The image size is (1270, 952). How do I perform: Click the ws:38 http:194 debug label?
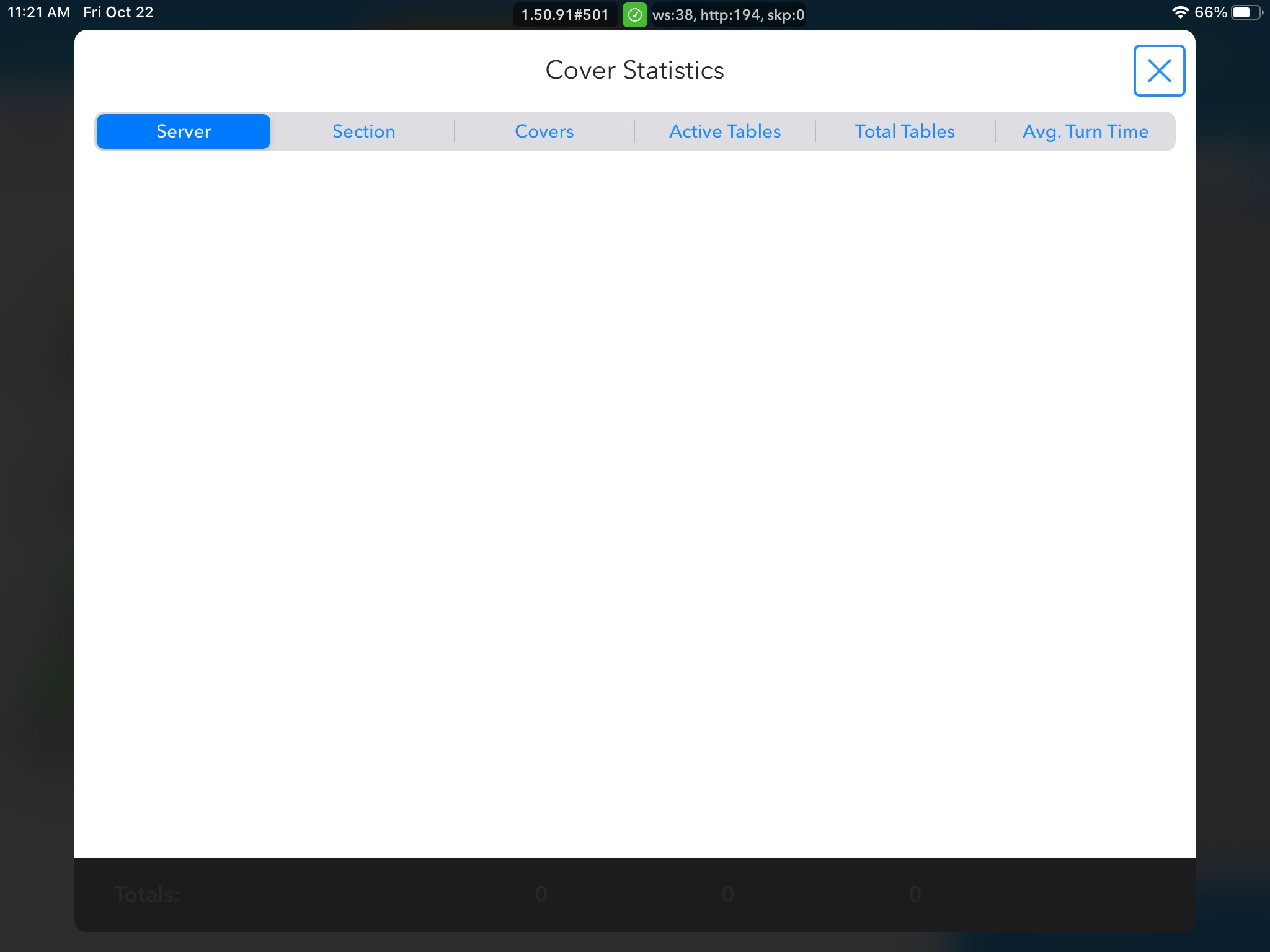click(x=728, y=15)
